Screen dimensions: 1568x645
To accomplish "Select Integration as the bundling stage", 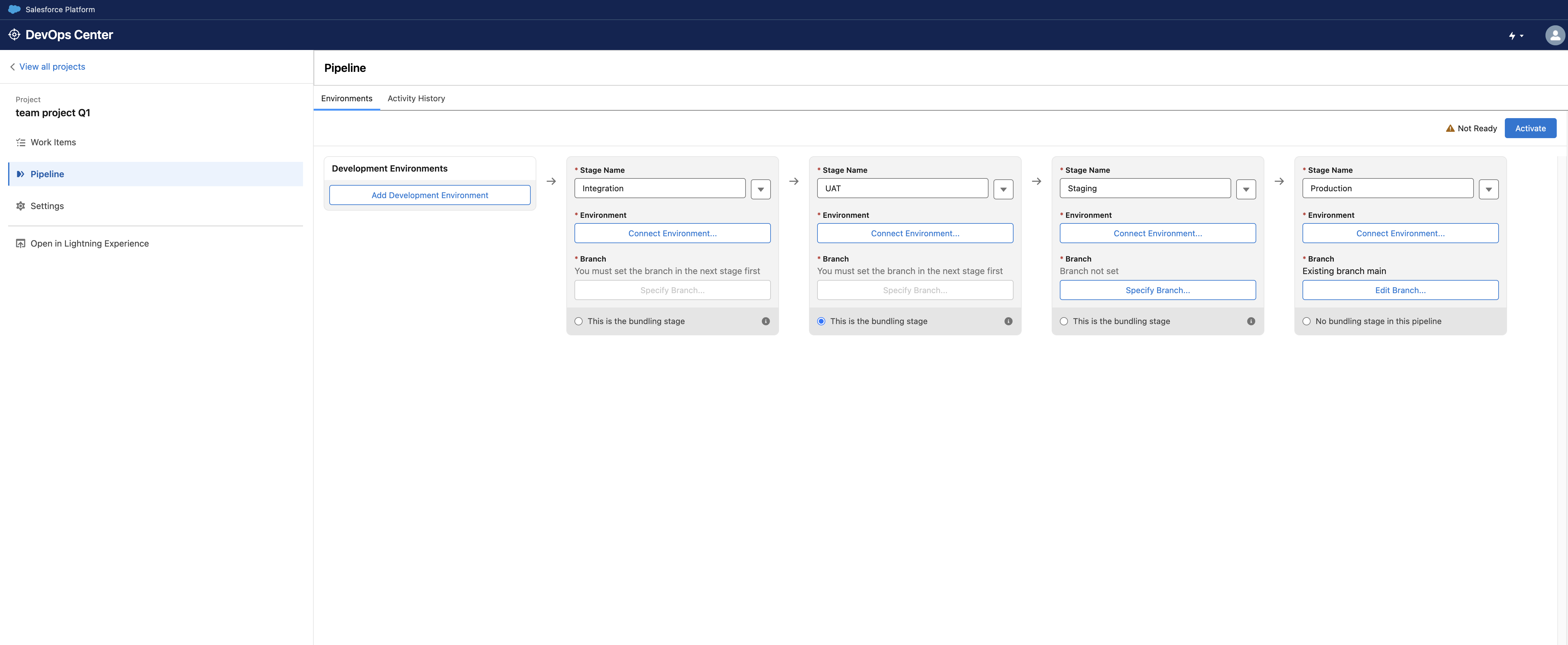I will pyautogui.click(x=578, y=321).
